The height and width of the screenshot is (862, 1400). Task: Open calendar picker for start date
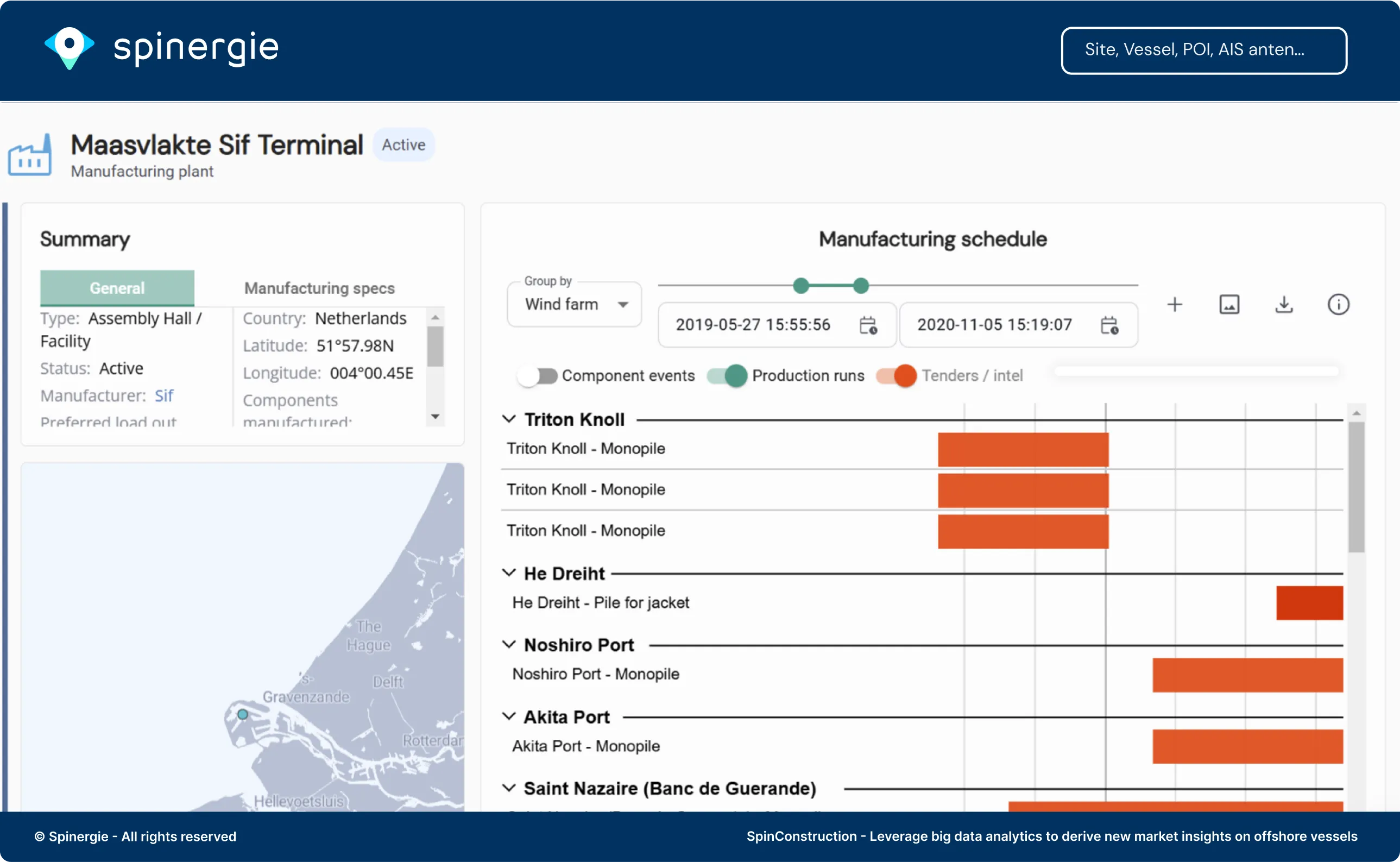coord(868,325)
